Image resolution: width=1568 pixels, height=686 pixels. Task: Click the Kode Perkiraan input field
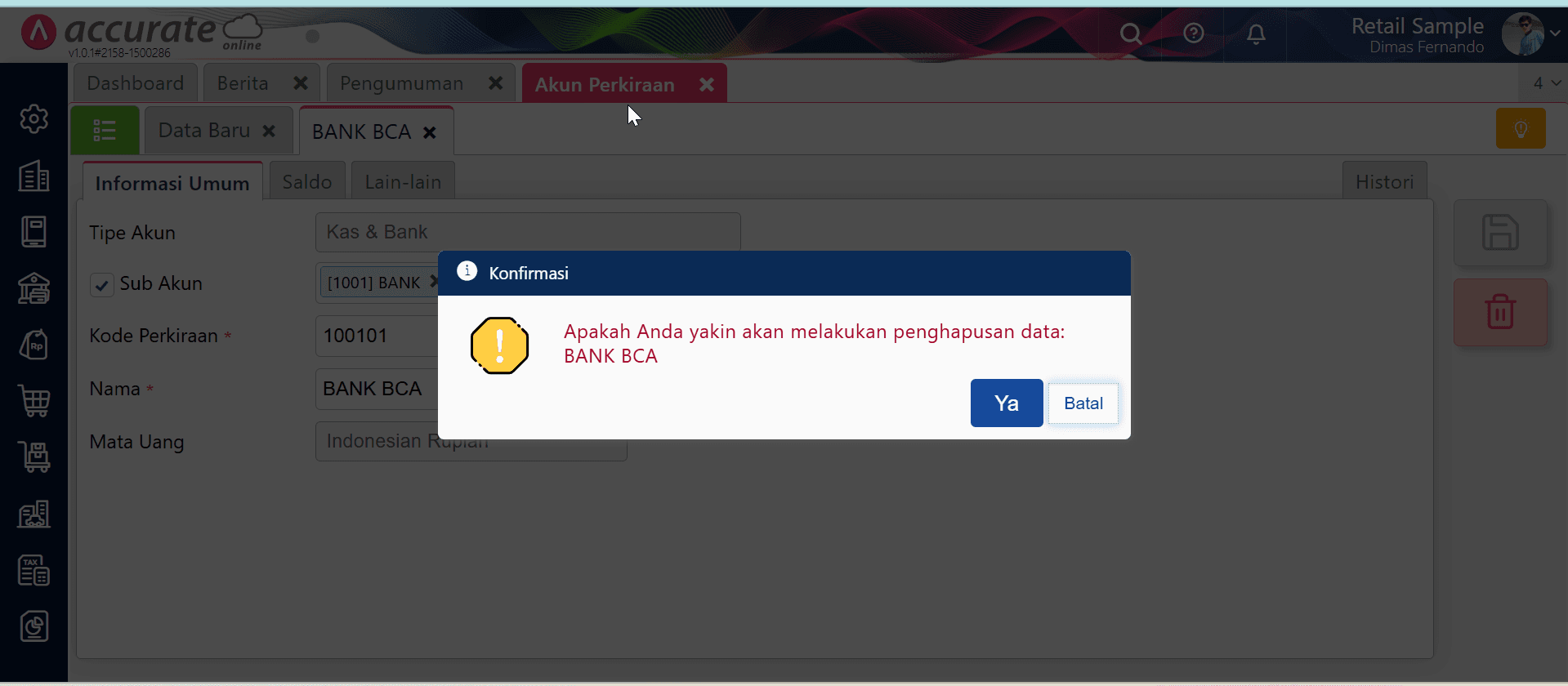(377, 336)
